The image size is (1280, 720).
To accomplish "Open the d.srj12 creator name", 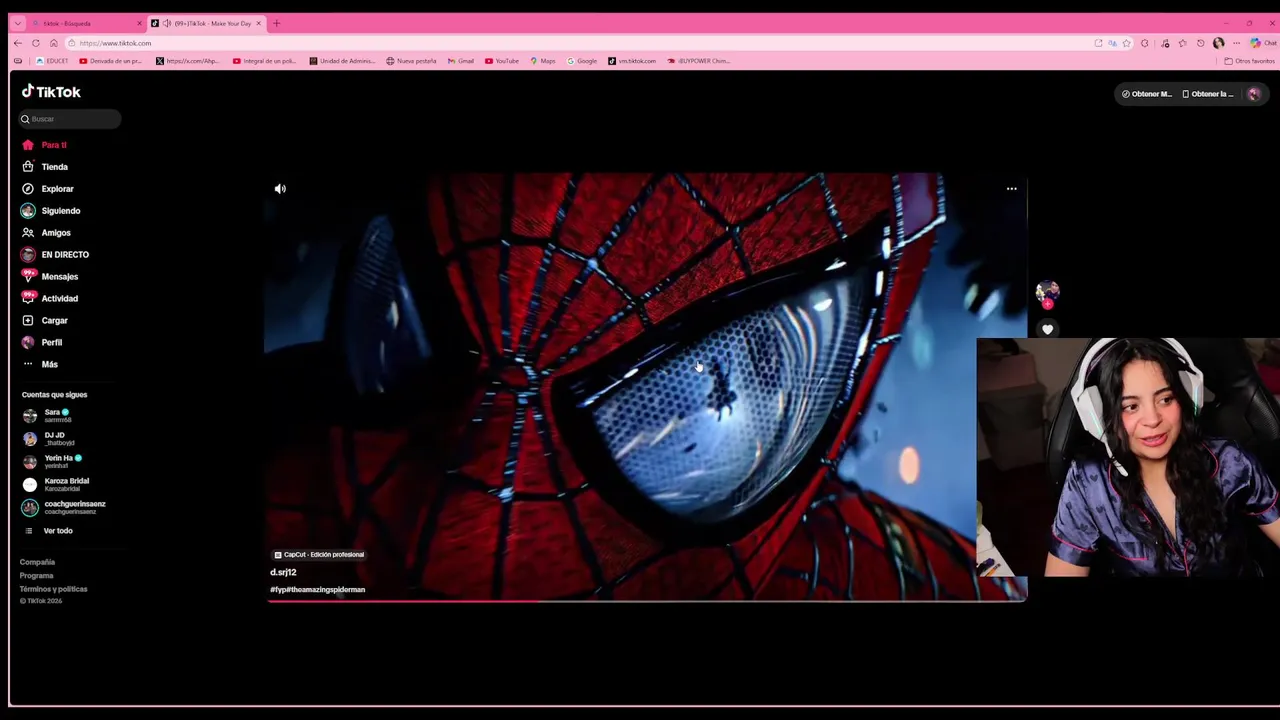I will tap(283, 572).
